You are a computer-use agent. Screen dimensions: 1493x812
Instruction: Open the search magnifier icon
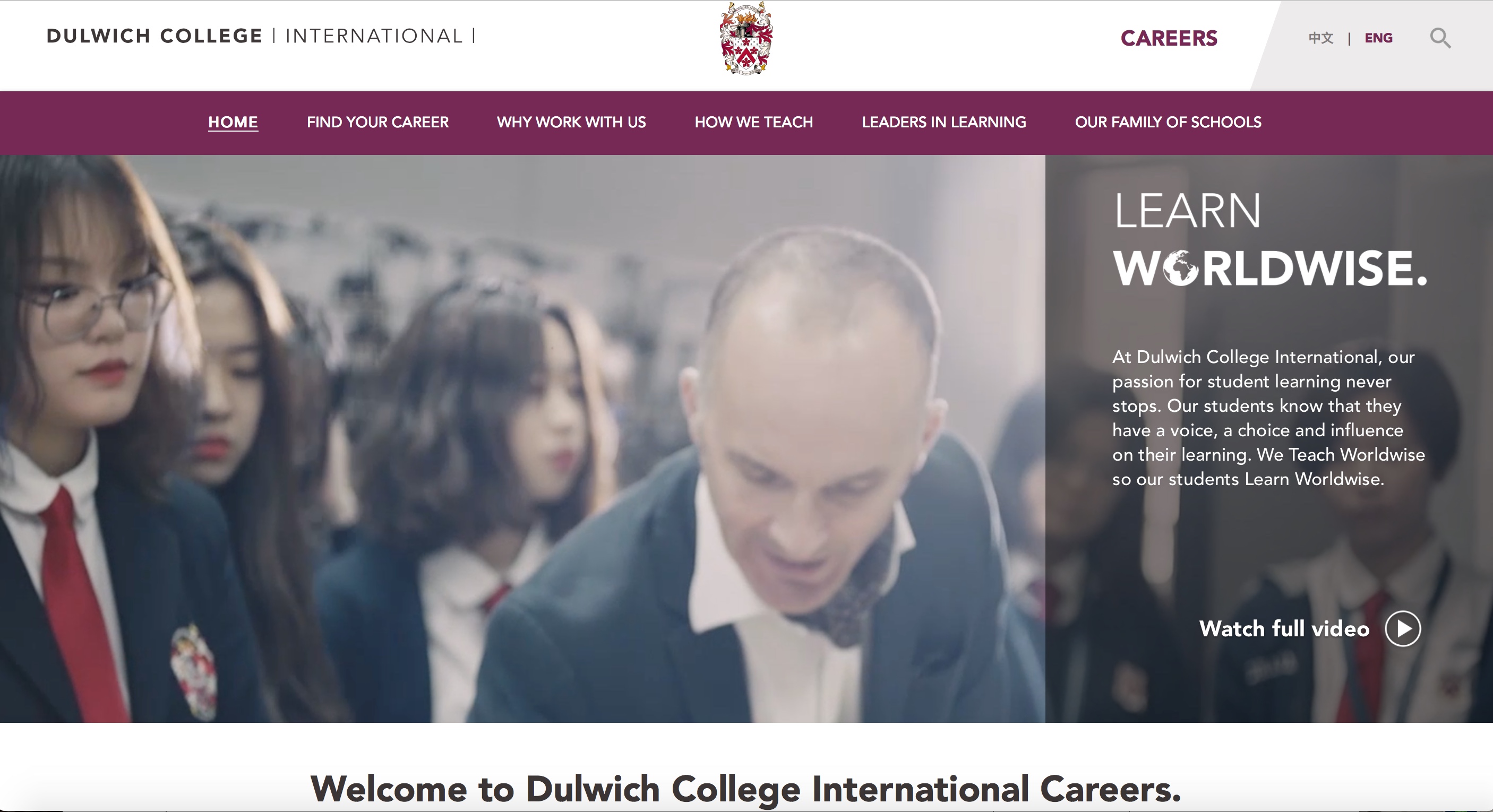1440,38
